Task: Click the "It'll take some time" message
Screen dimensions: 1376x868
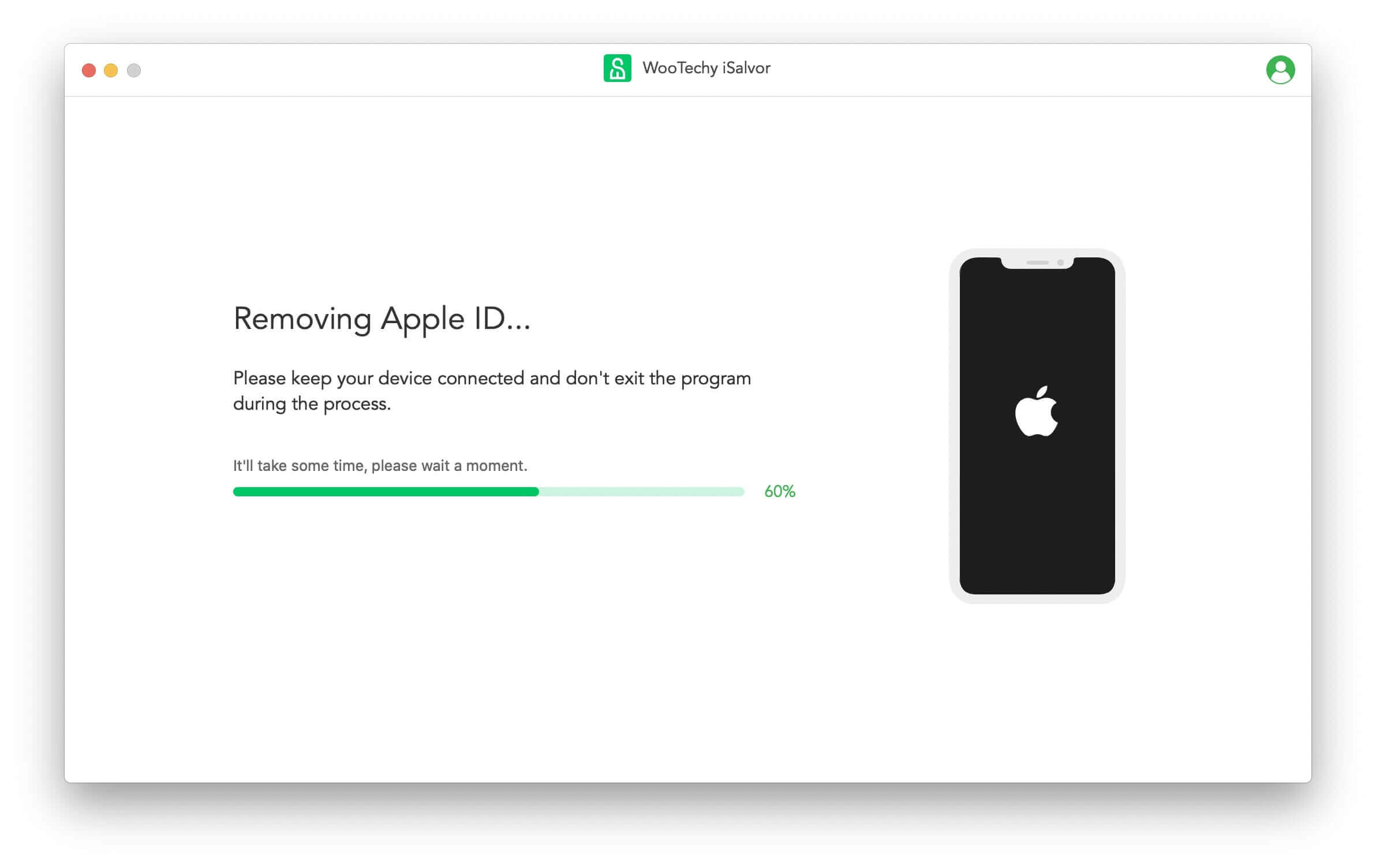Action: 380,466
